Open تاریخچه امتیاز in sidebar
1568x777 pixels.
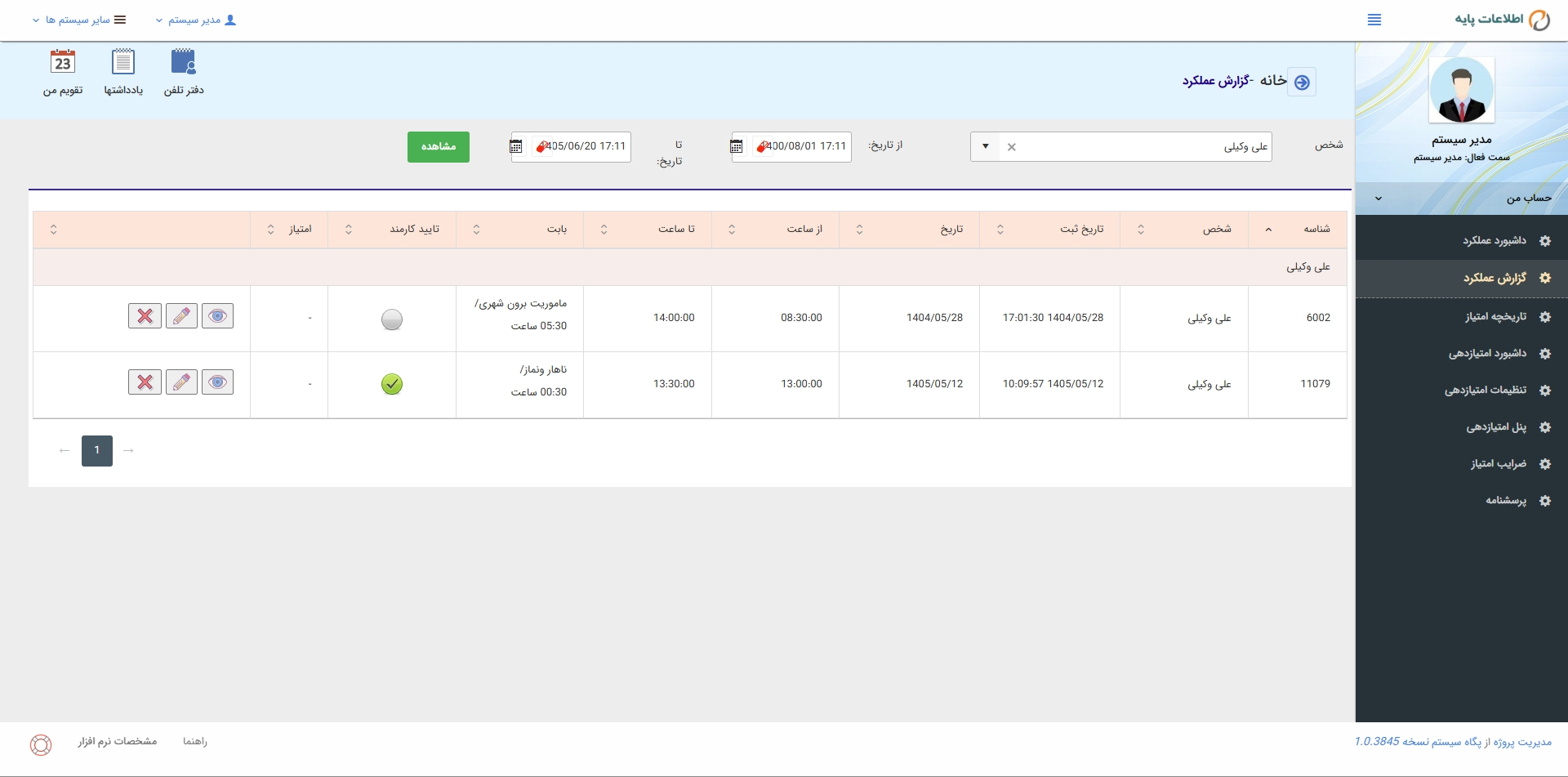(x=1462, y=316)
